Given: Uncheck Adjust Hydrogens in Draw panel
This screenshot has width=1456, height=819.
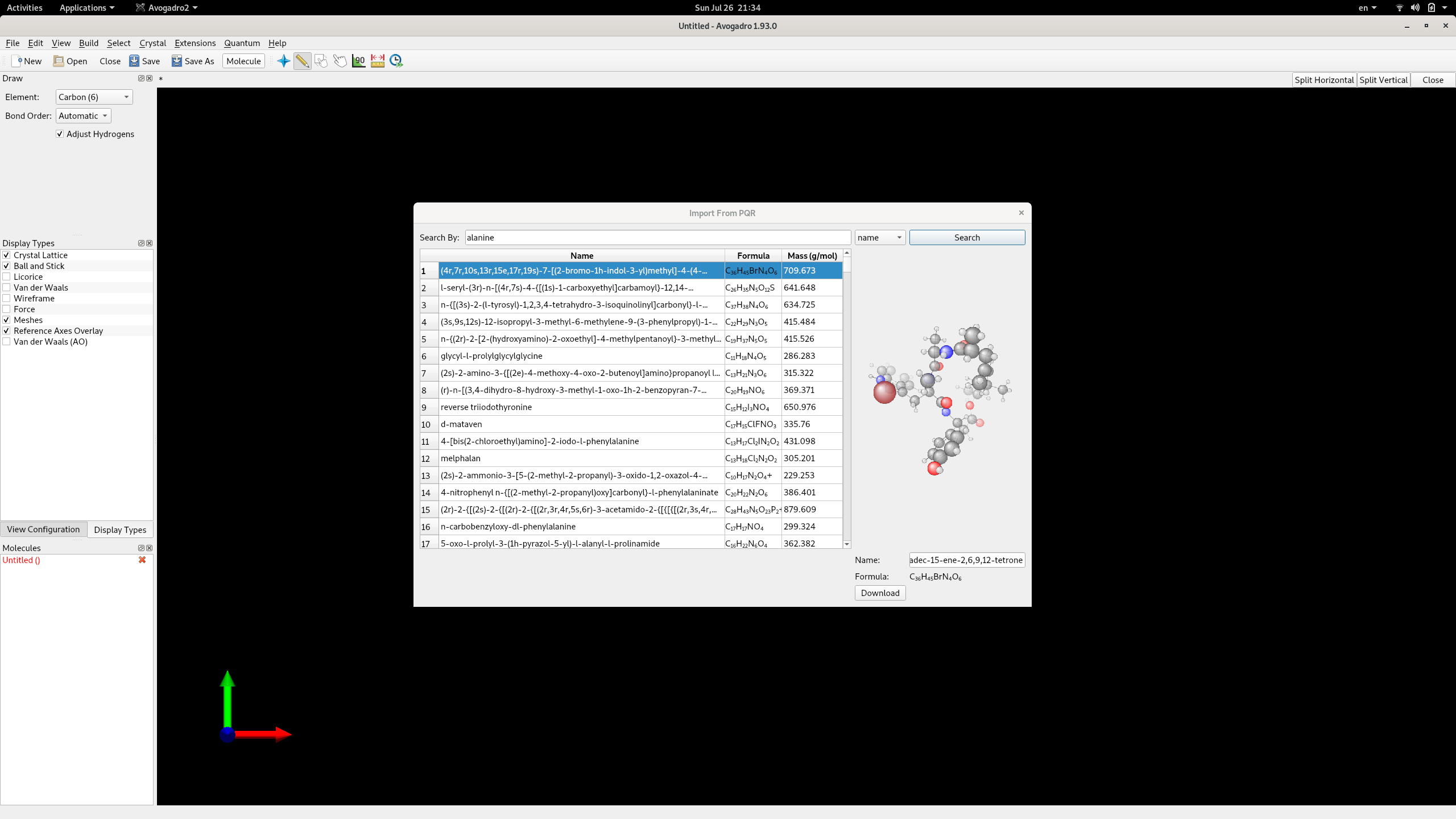Looking at the screenshot, I should (60, 134).
